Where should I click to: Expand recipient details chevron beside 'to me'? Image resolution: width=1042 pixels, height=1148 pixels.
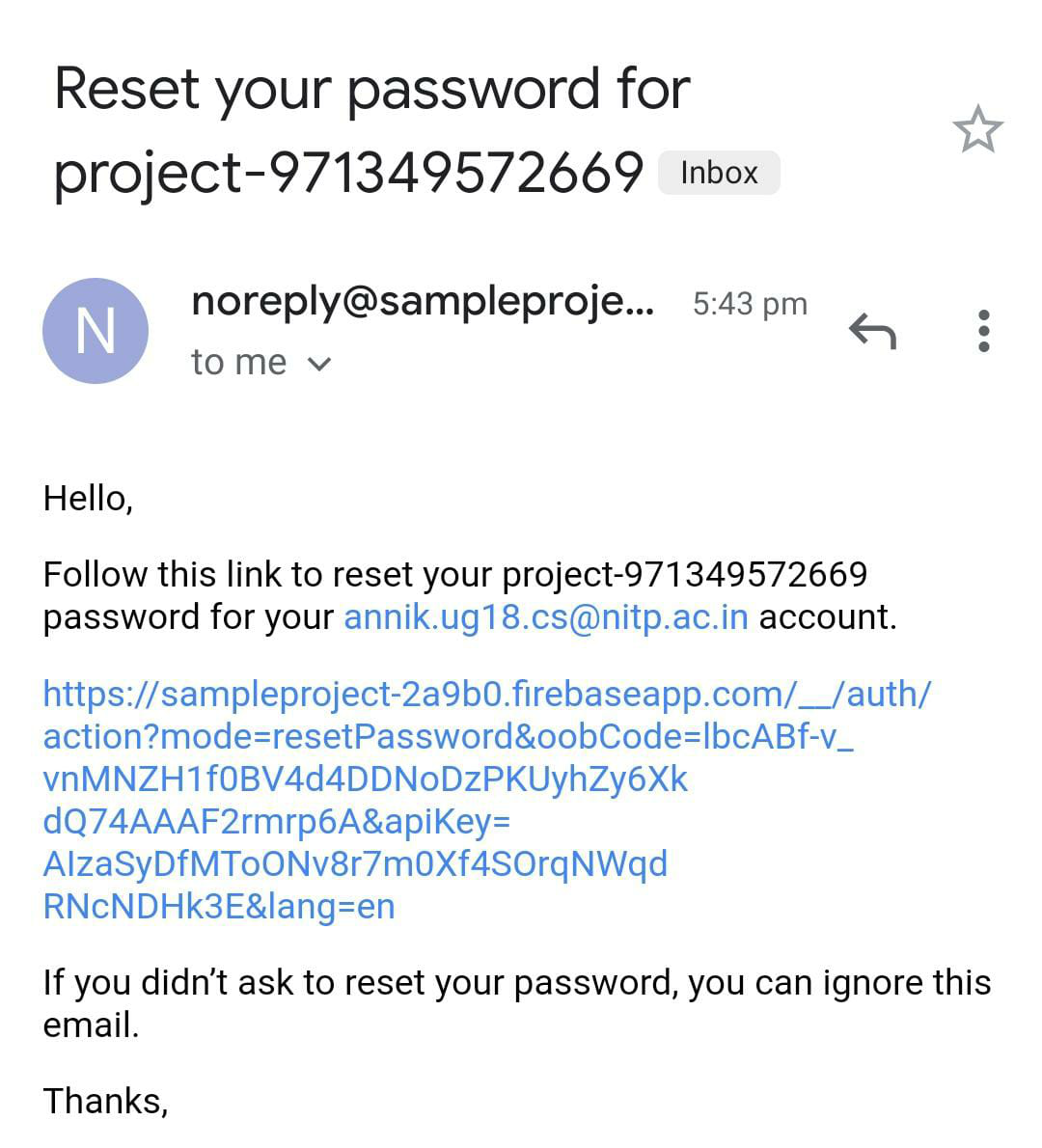pos(319,364)
